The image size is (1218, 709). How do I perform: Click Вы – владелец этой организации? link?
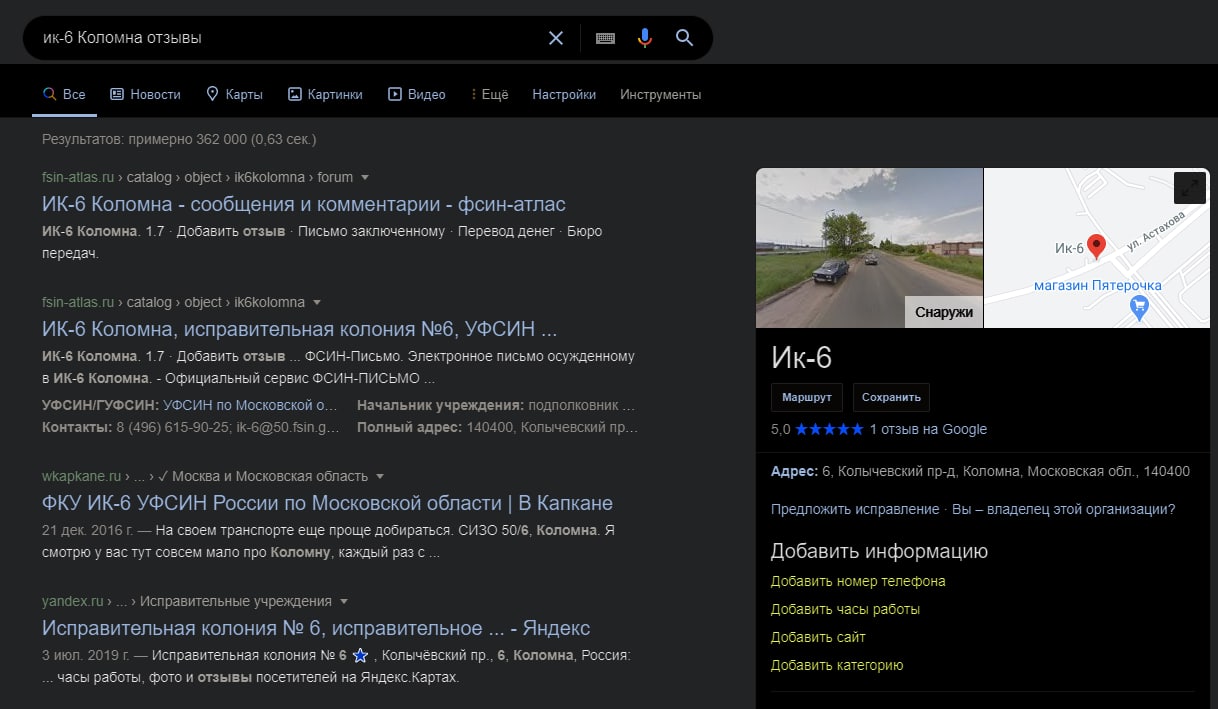1063,509
